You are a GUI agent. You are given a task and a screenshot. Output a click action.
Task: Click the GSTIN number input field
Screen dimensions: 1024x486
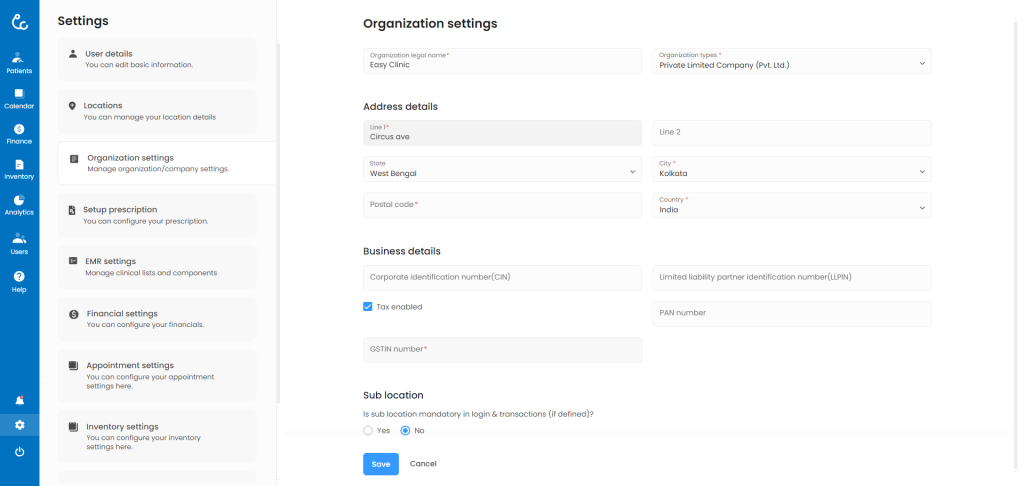(x=502, y=349)
